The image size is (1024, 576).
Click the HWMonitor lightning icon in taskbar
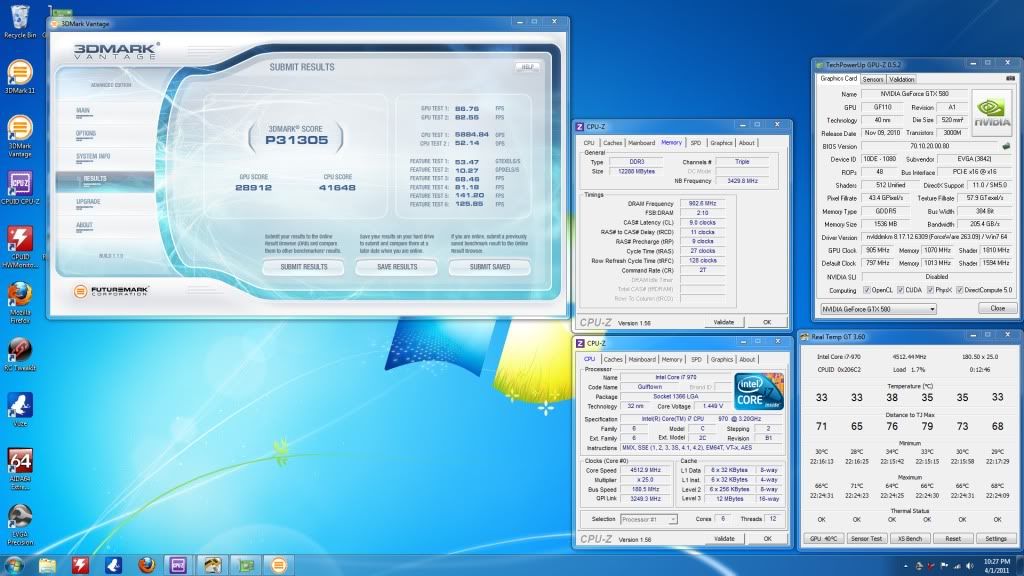click(80, 565)
